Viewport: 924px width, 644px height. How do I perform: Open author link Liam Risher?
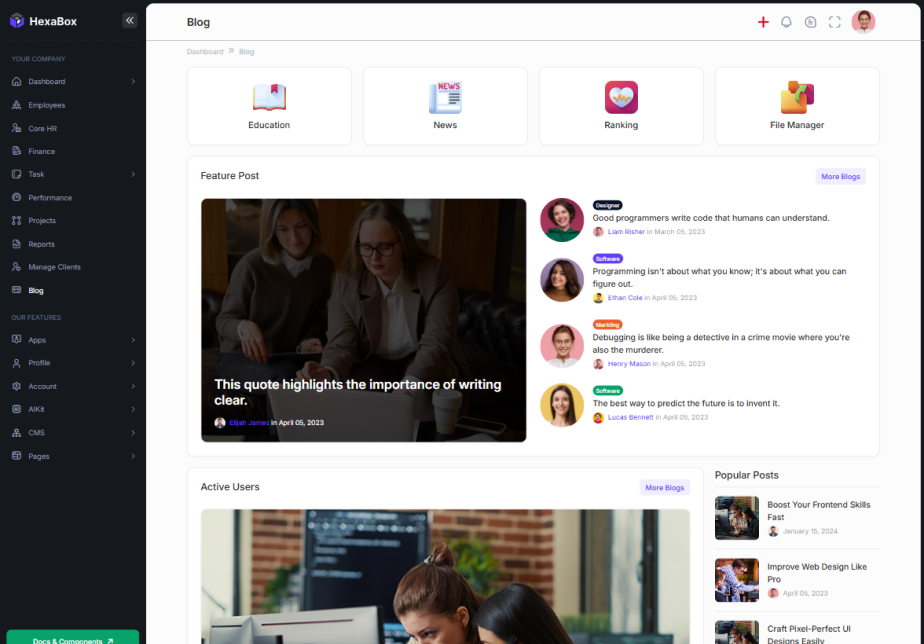pos(626,232)
